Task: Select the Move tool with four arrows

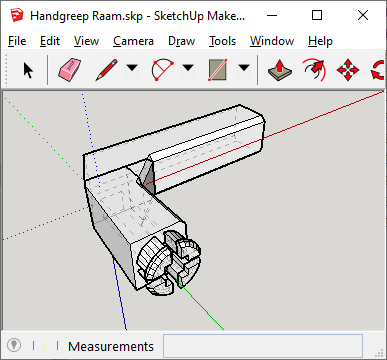Action: pos(348,70)
